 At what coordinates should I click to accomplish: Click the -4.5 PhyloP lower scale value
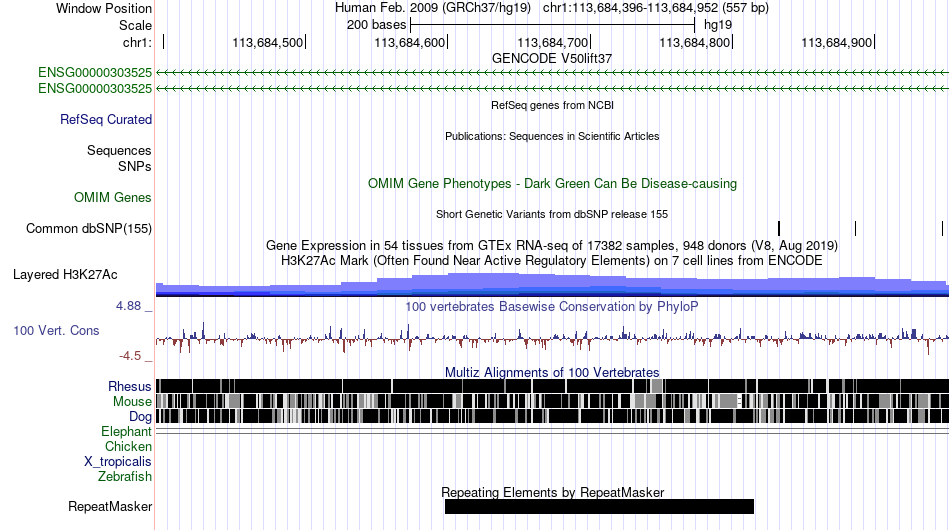(130, 356)
